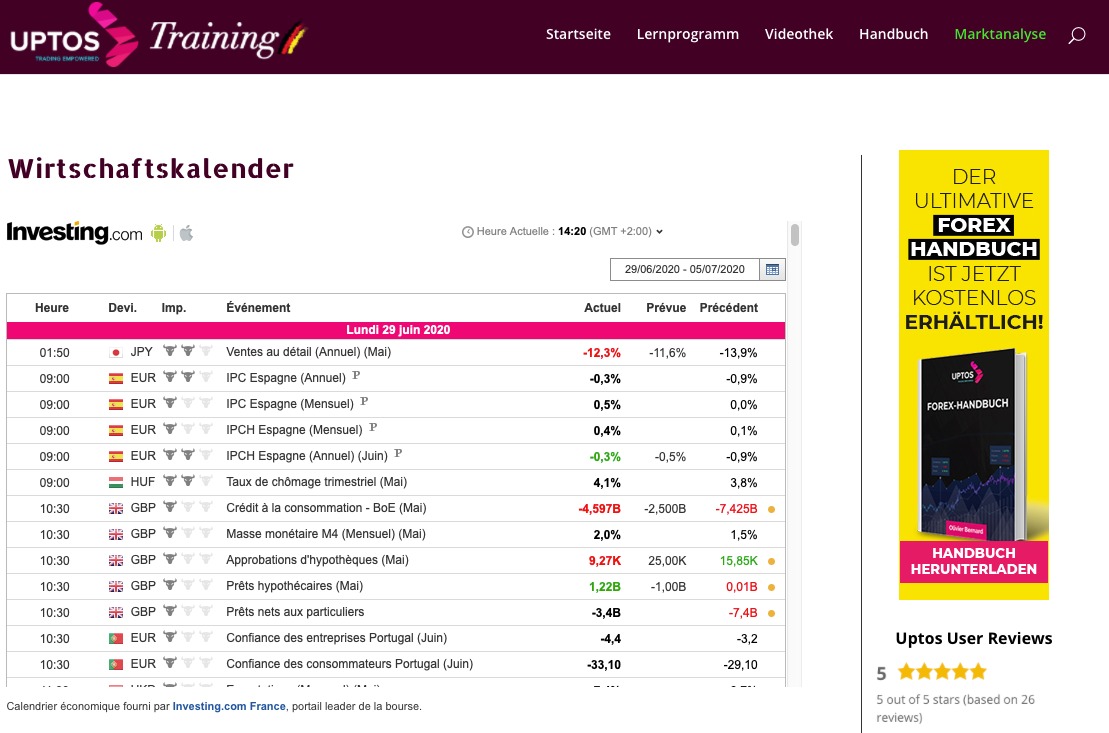Go to Startseite in the navigation
Screen dimensions: 1109x733
tap(578, 34)
